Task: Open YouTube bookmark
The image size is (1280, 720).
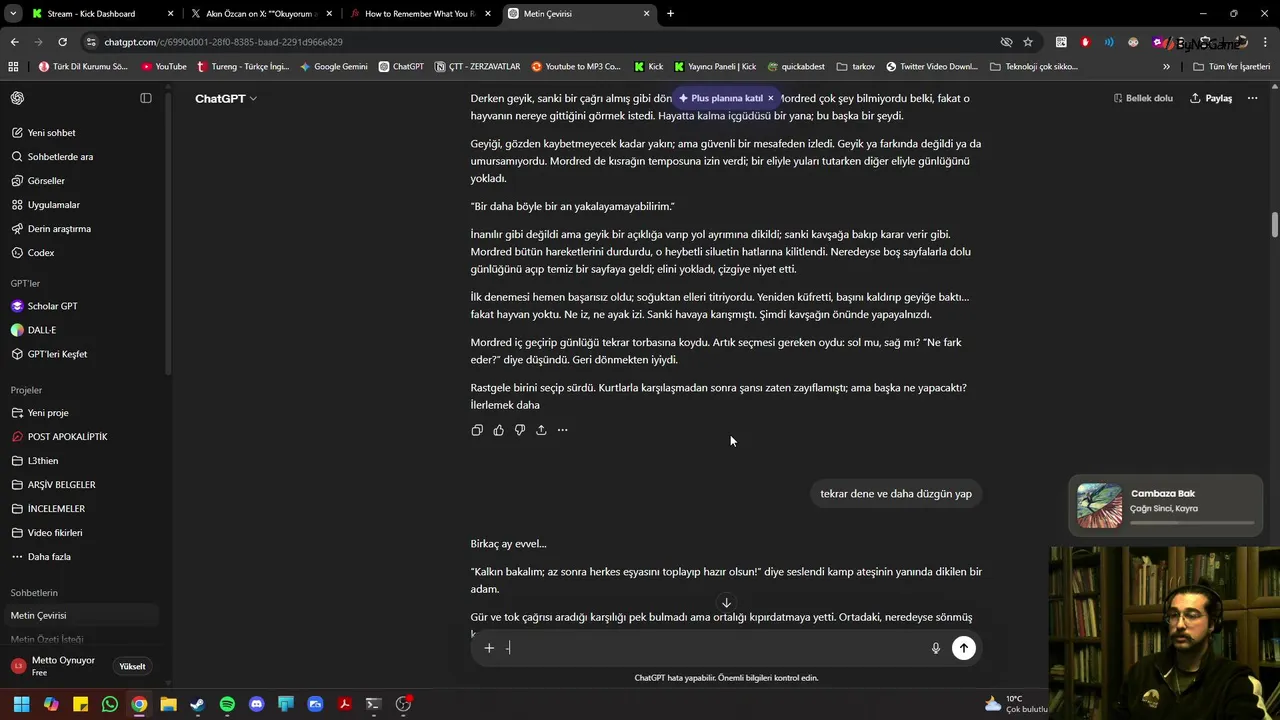Action: (164, 66)
